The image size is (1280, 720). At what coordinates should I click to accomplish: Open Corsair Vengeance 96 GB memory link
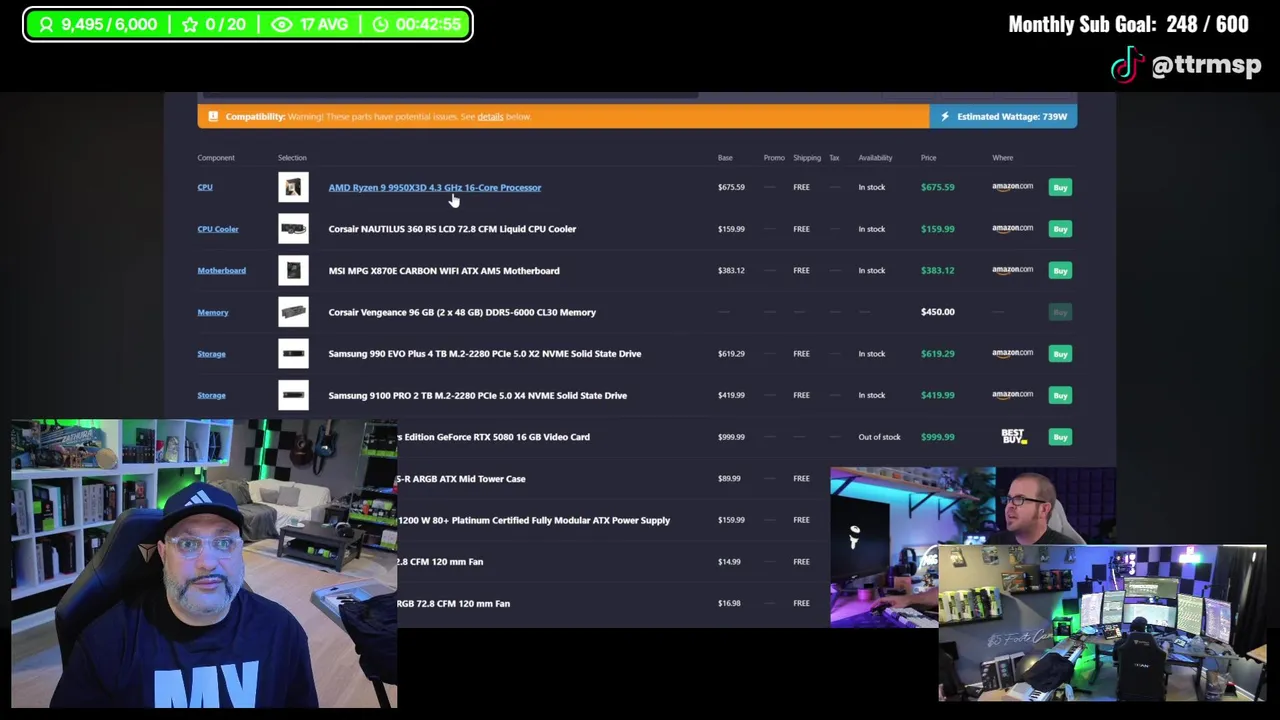462,312
